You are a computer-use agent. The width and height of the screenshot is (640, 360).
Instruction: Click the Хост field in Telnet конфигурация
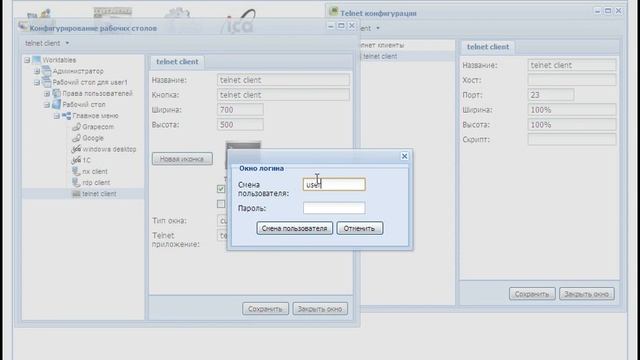pos(572,80)
